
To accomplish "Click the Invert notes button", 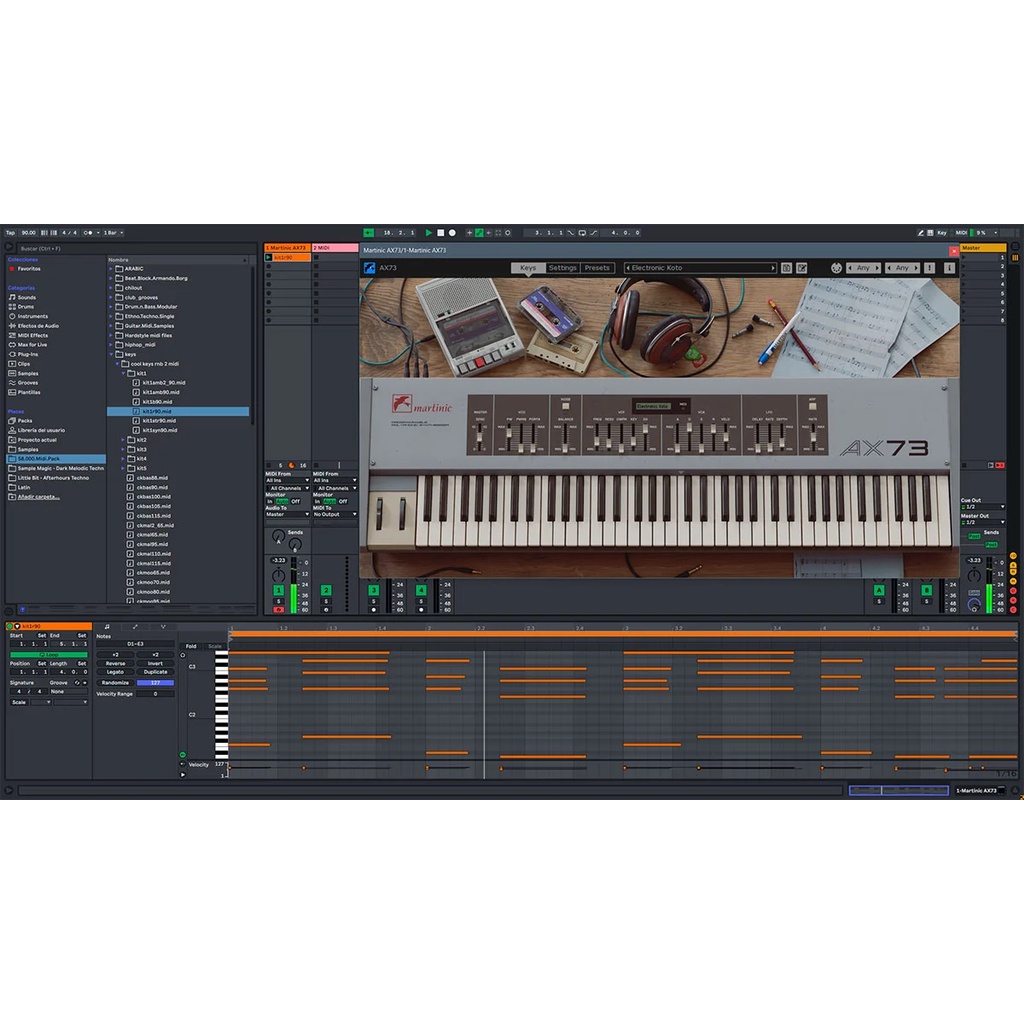I will (x=155, y=664).
